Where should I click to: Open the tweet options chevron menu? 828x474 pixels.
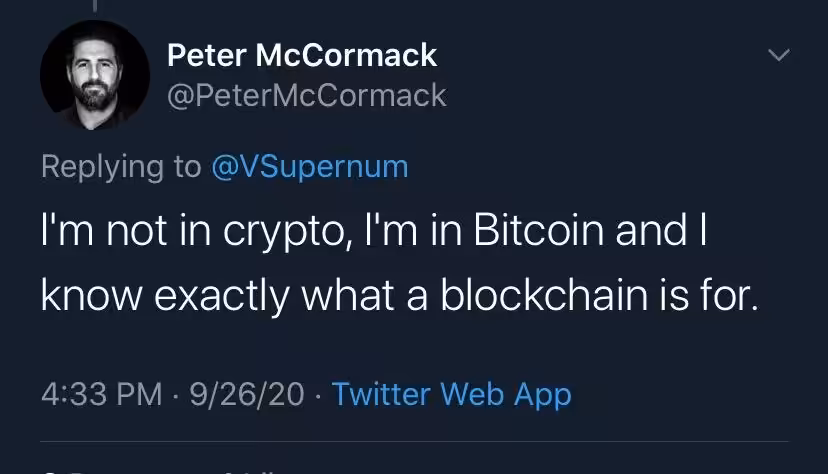pos(778,54)
